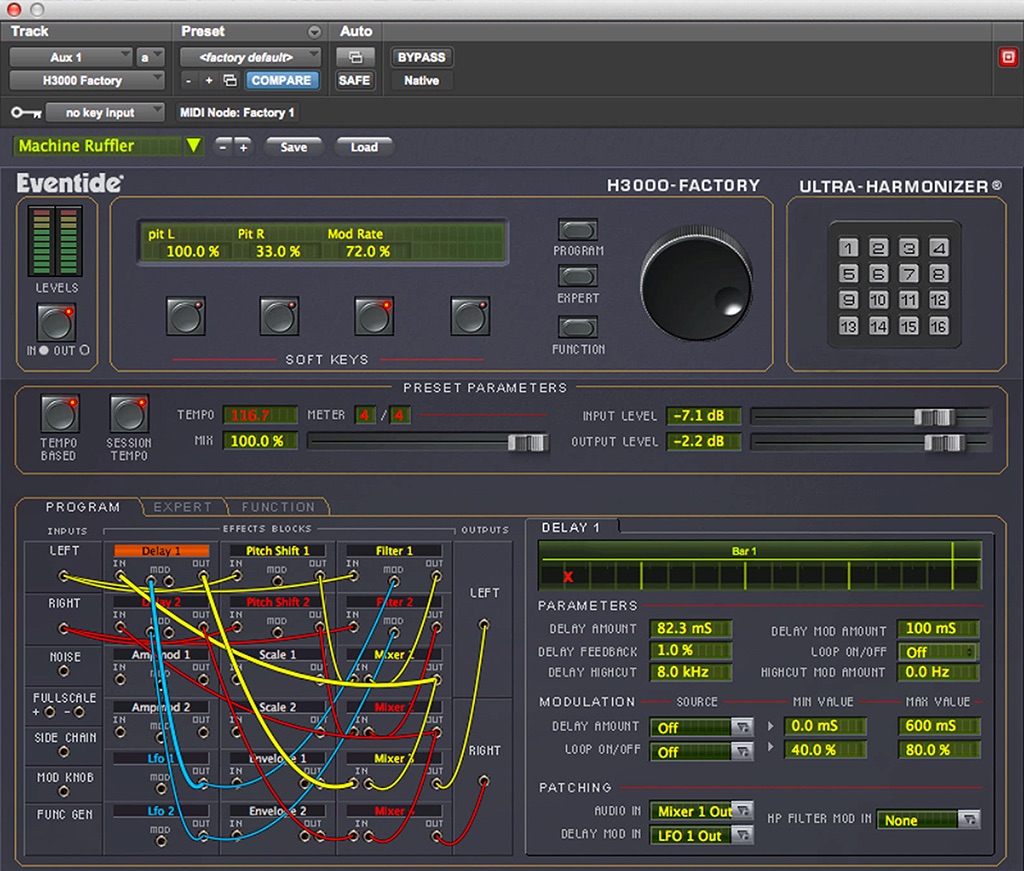Viewport: 1024px width, 871px height.
Task: Toggle the SAFE button
Action: tap(355, 80)
